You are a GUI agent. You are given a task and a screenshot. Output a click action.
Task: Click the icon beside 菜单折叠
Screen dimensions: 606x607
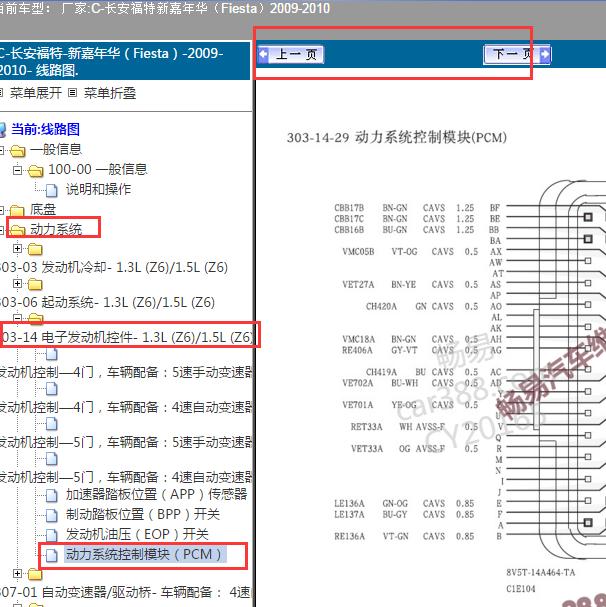[72, 93]
